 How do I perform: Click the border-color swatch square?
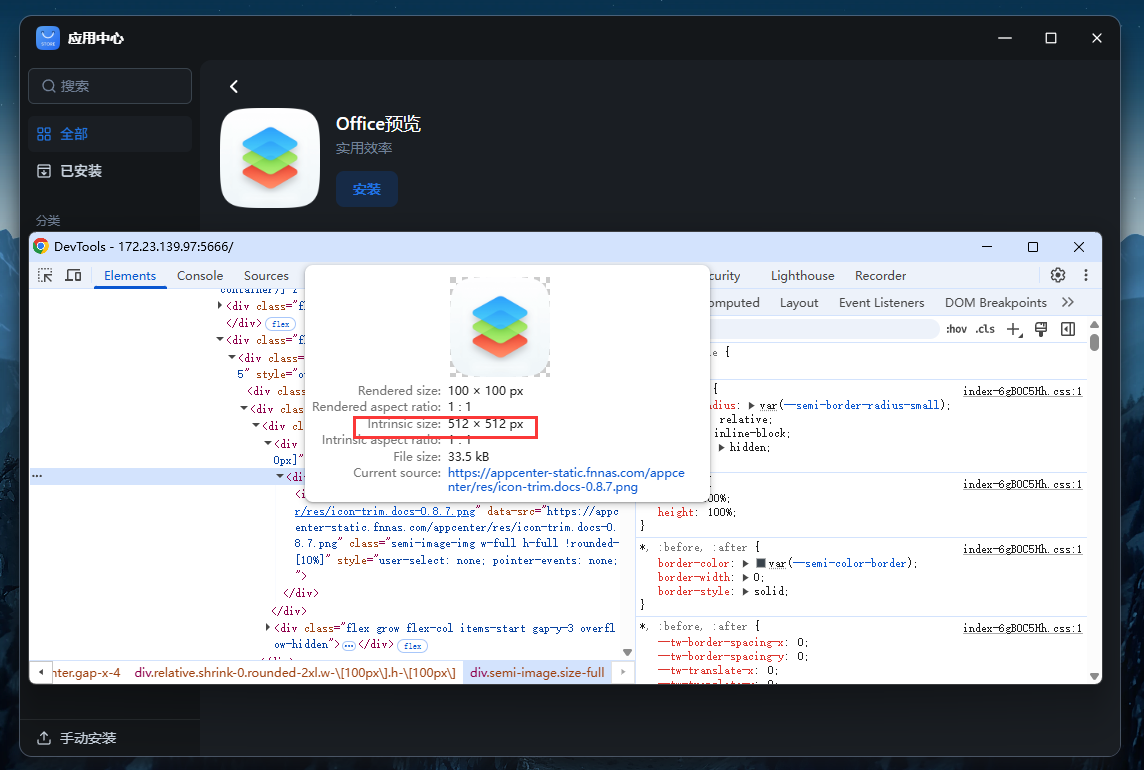[761, 563]
